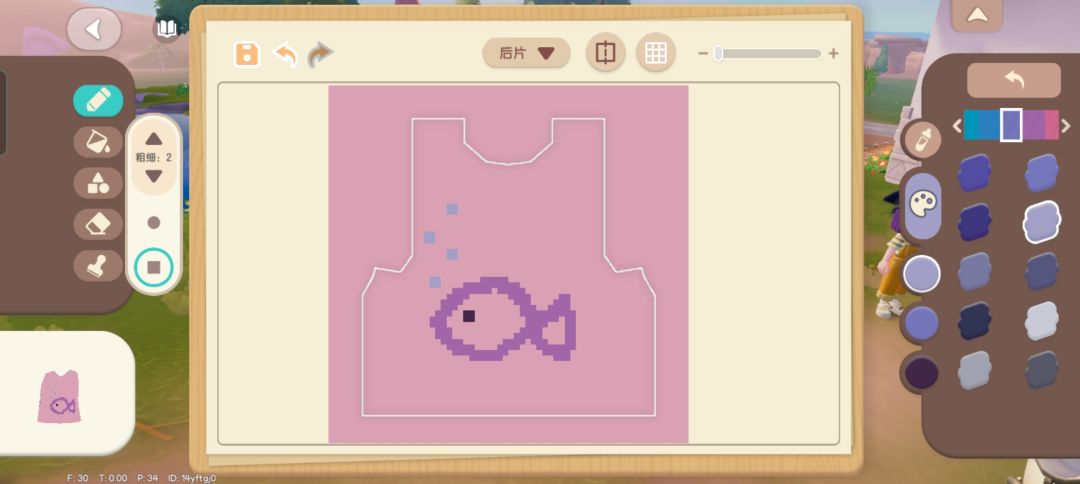This screenshot has height=484, width=1080.
Task: Select the navy swatch in fourth row
Action: pyautogui.click(x=975, y=321)
